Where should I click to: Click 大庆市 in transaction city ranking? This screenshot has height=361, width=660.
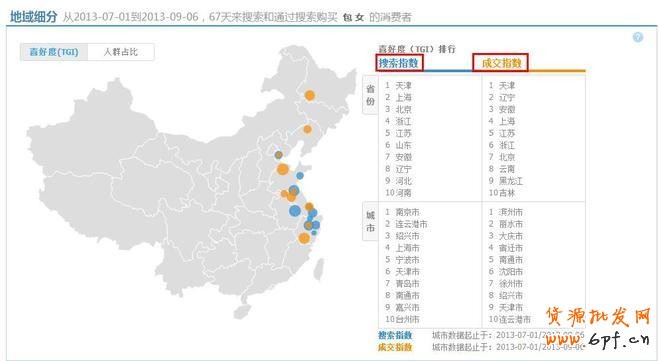click(511, 236)
